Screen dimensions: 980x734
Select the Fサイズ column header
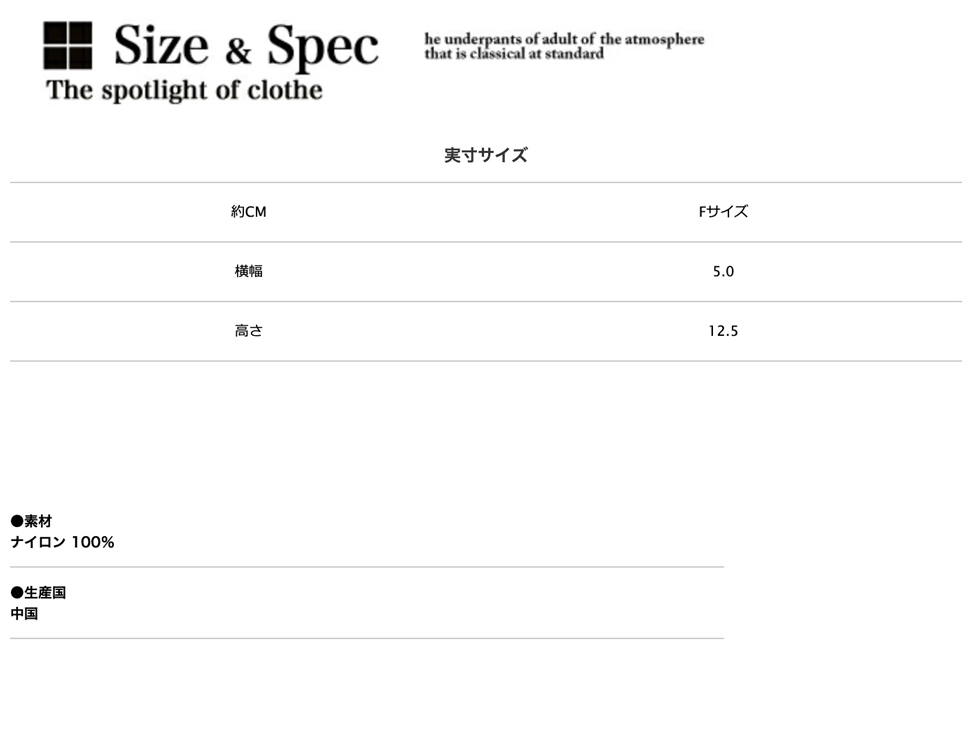(723, 212)
